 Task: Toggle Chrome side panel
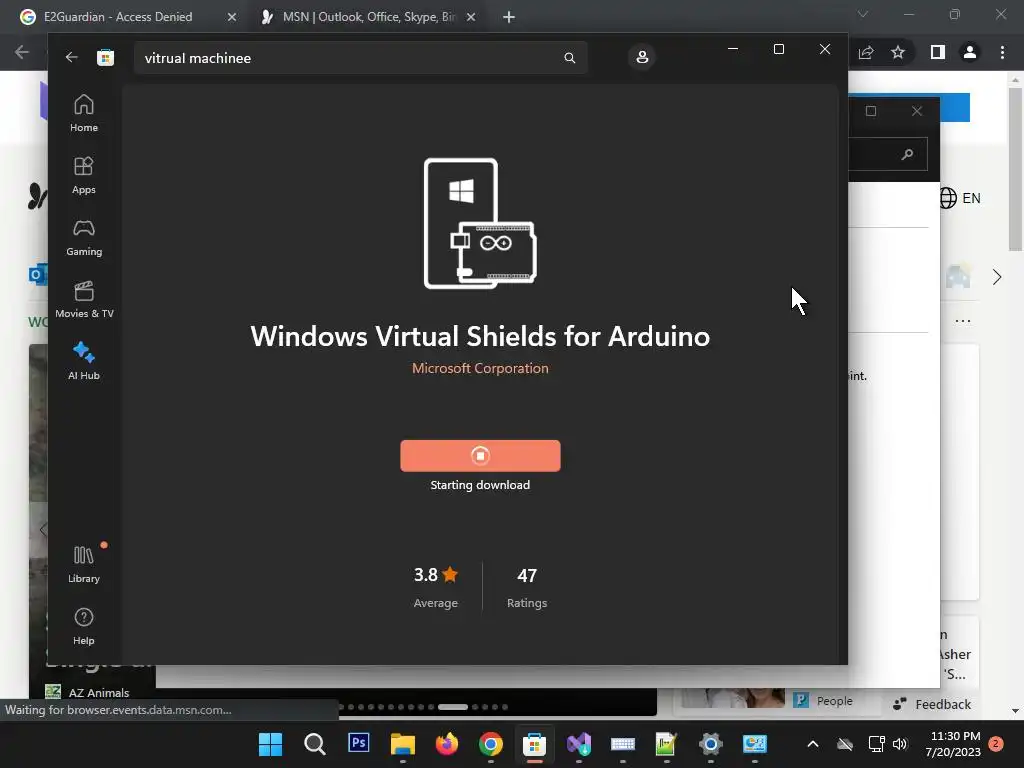point(938,52)
